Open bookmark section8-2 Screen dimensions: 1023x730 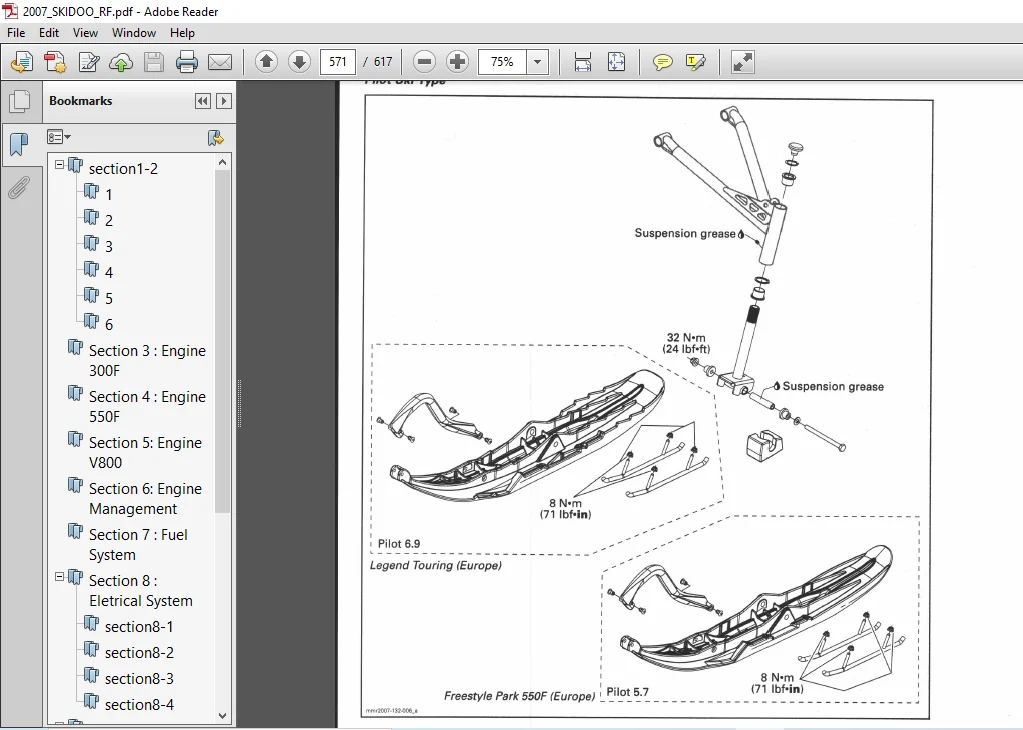(x=139, y=653)
